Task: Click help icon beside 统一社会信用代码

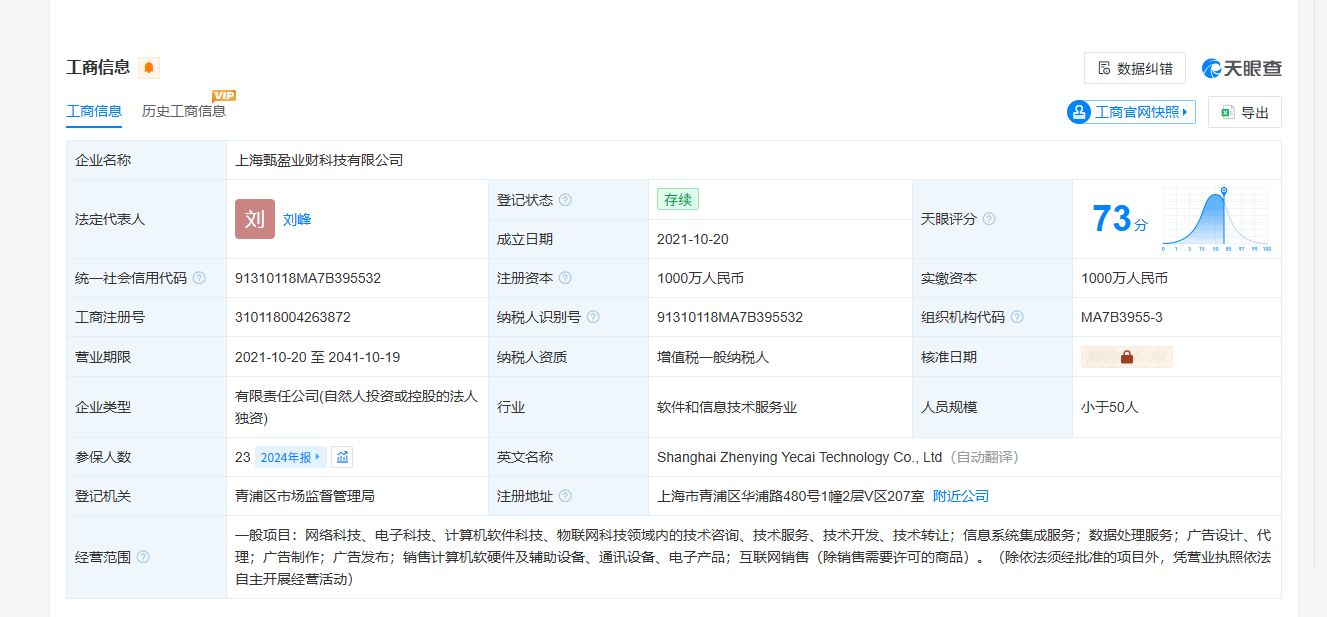Action: (x=199, y=278)
